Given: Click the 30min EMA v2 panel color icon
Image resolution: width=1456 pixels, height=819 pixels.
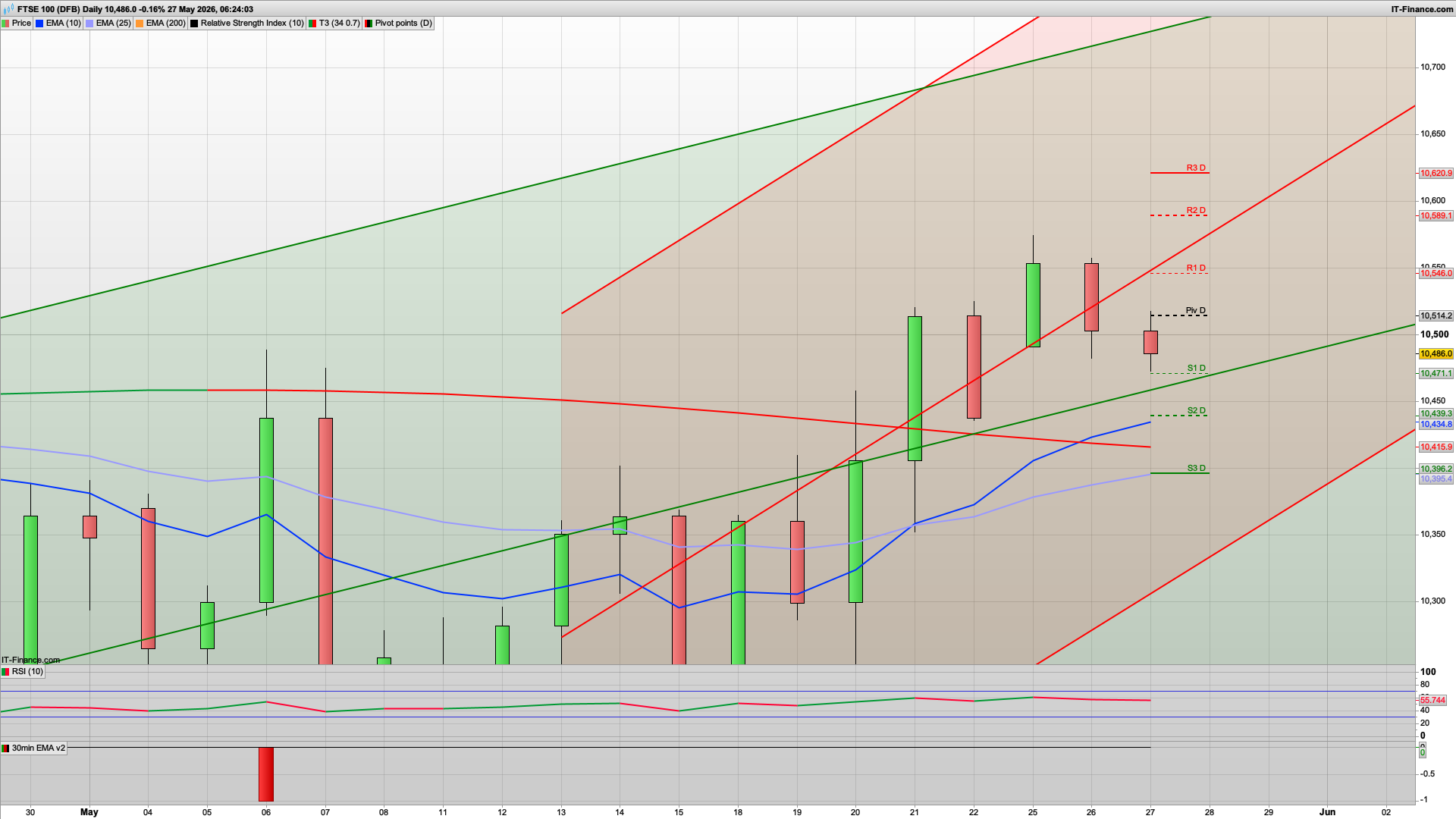Looking at the screenshot, I should click(x=5, y=748).
